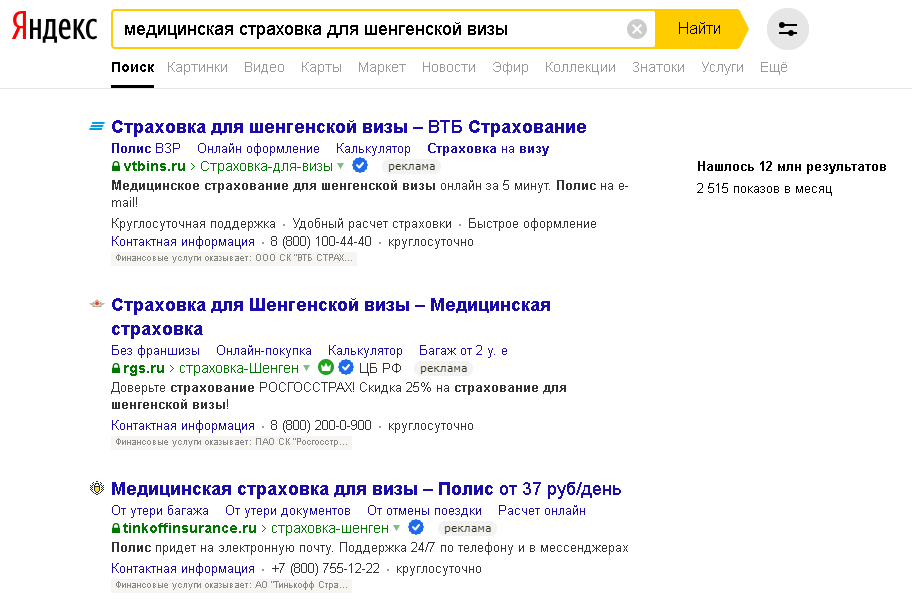Open the Расчет онлайн sitelink

pos(542,510)
